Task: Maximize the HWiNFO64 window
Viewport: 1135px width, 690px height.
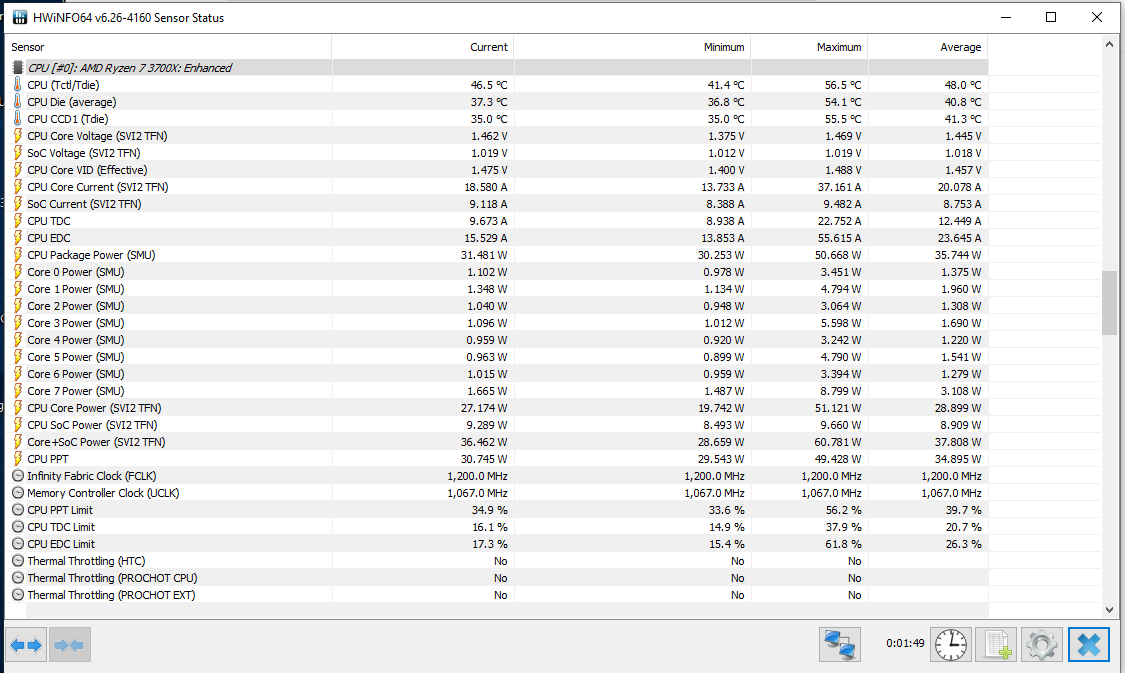Action: pos(1051,17)
